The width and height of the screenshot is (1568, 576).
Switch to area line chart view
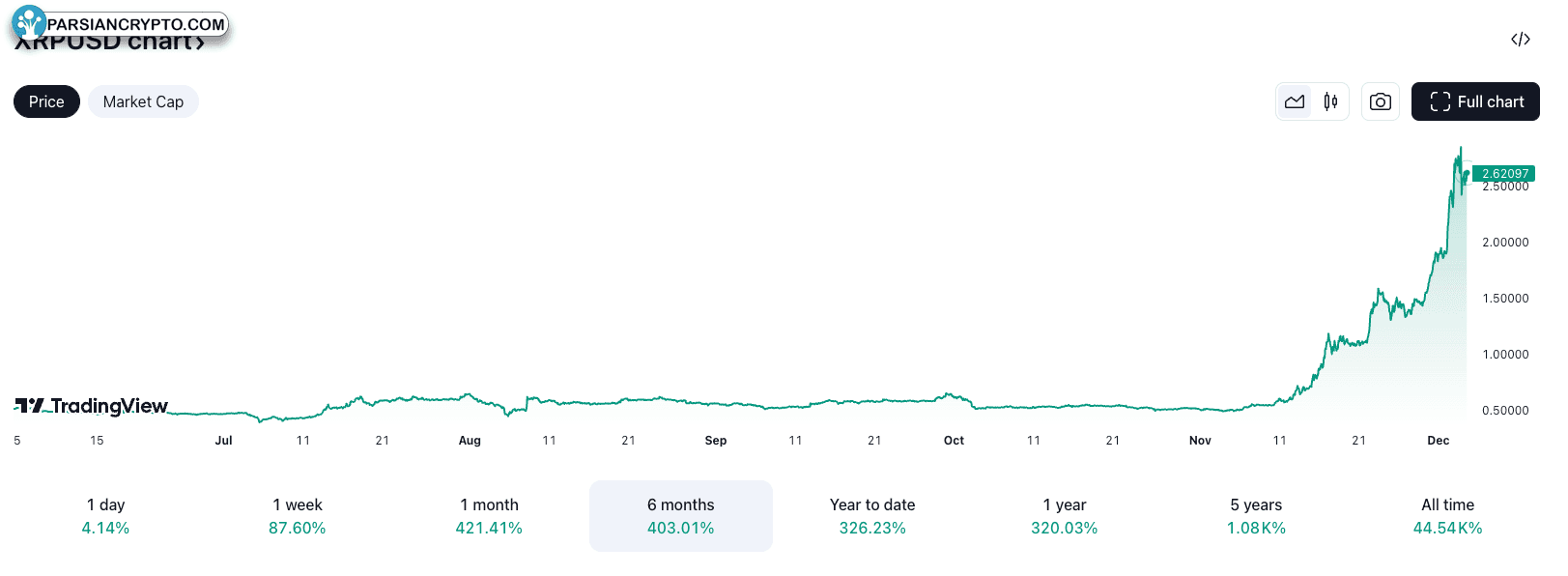1295,101
